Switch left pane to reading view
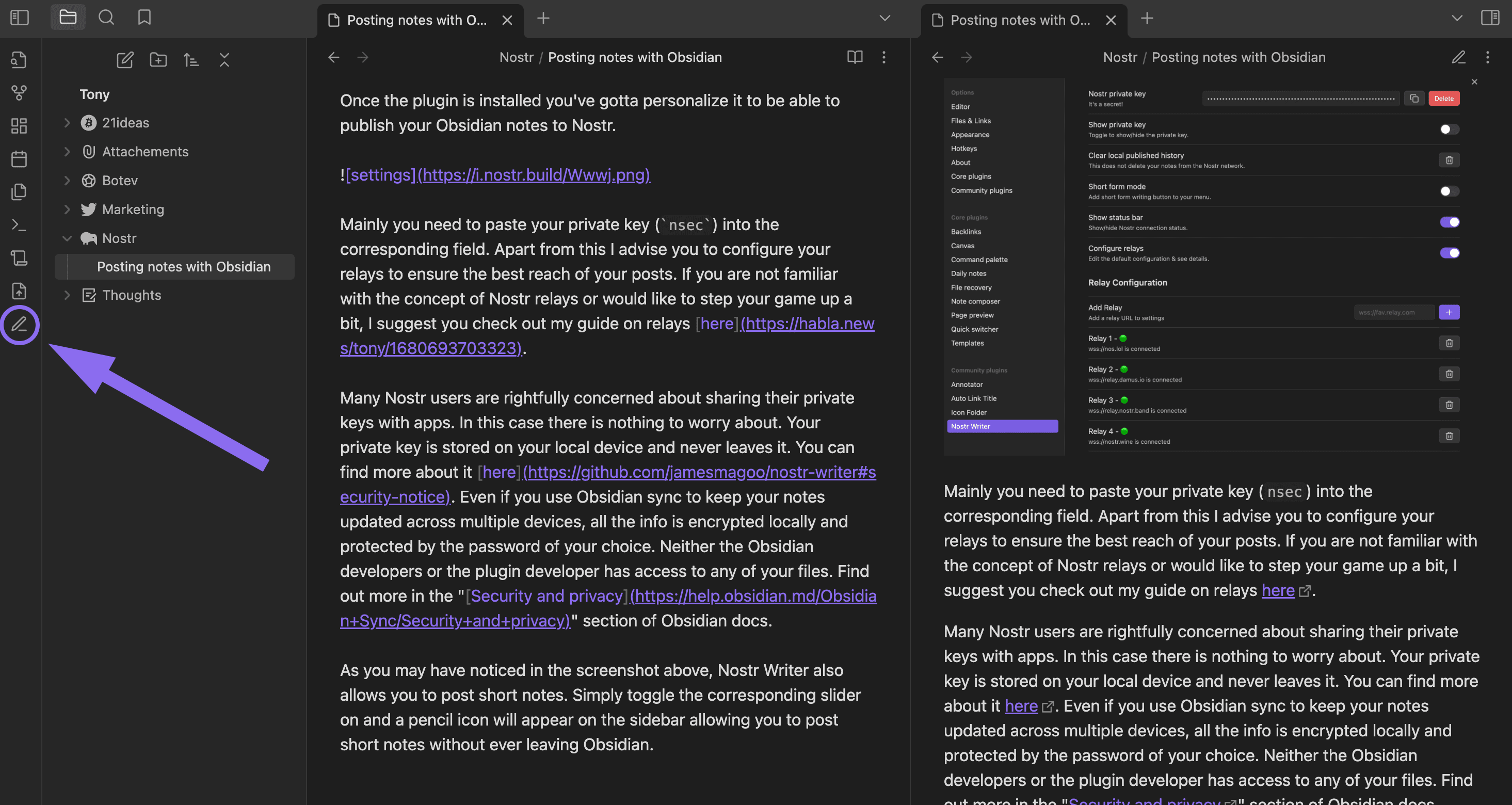1512x805 pixels. click(x=855, y=57)
